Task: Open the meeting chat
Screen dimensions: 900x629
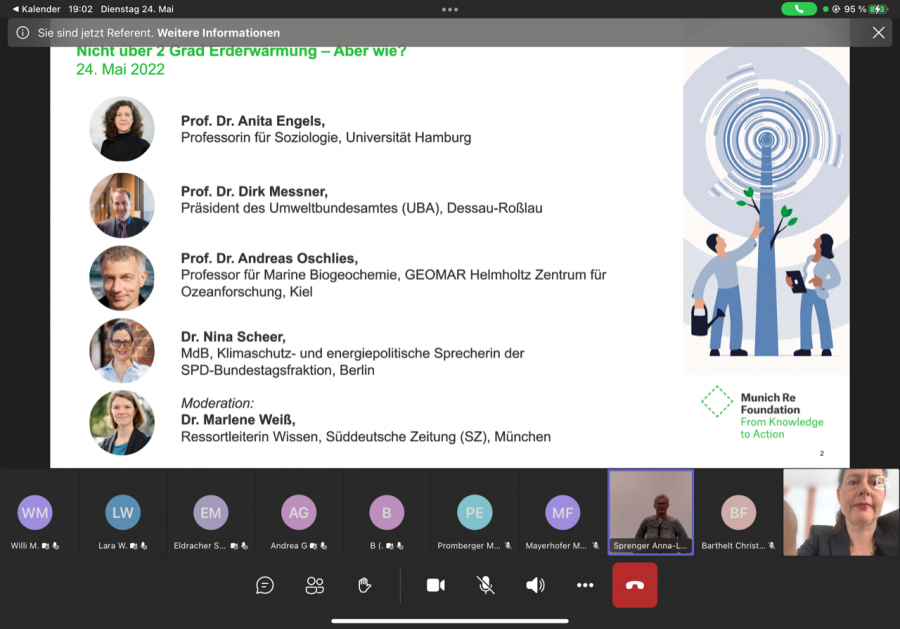Action: point(265,585)
